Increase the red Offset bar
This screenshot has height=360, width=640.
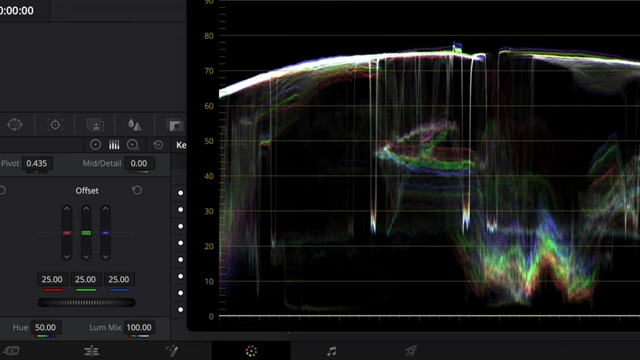tap(67, 209)
